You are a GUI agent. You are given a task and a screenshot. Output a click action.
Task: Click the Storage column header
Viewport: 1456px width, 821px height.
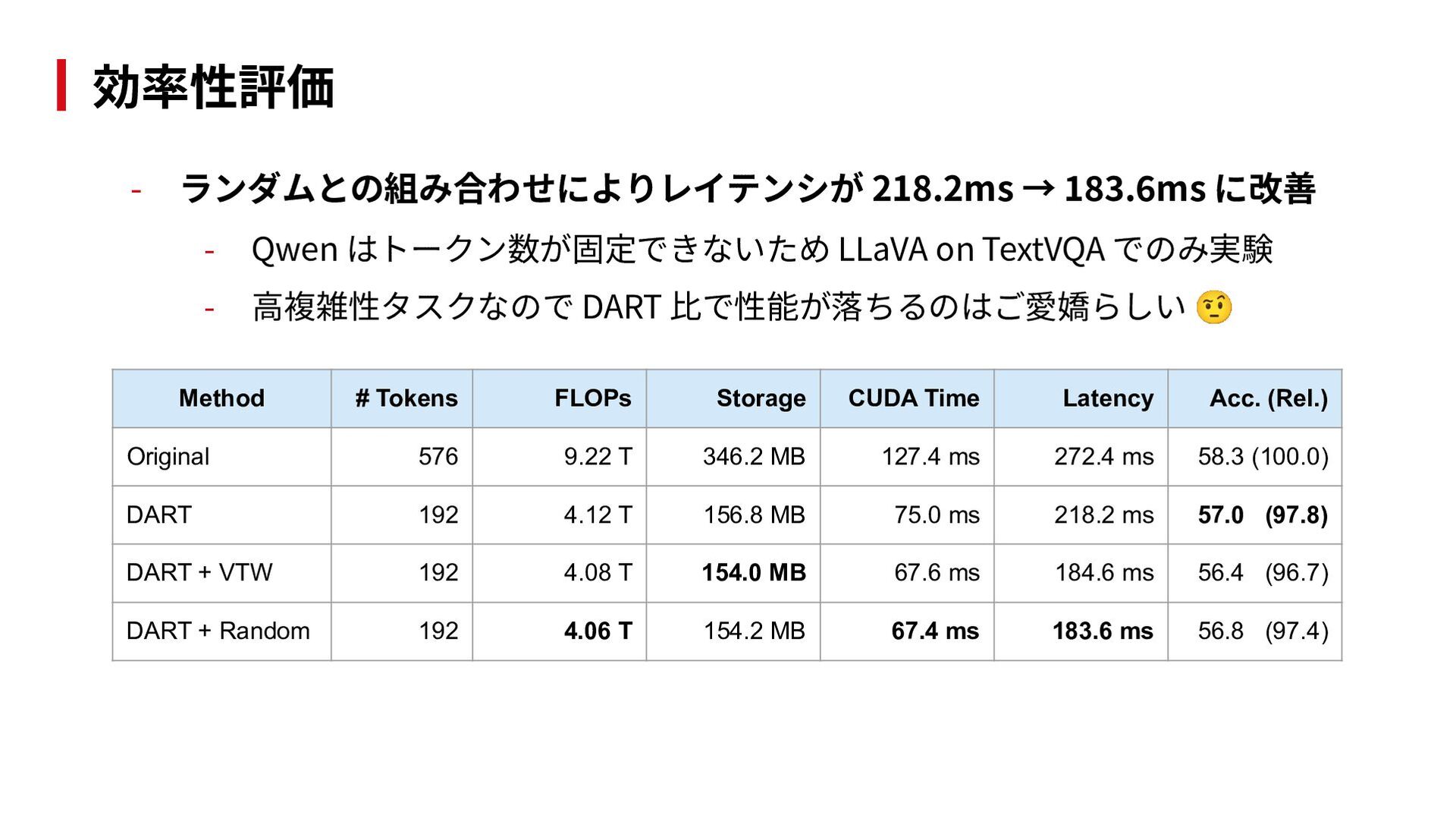pos(733,398)
